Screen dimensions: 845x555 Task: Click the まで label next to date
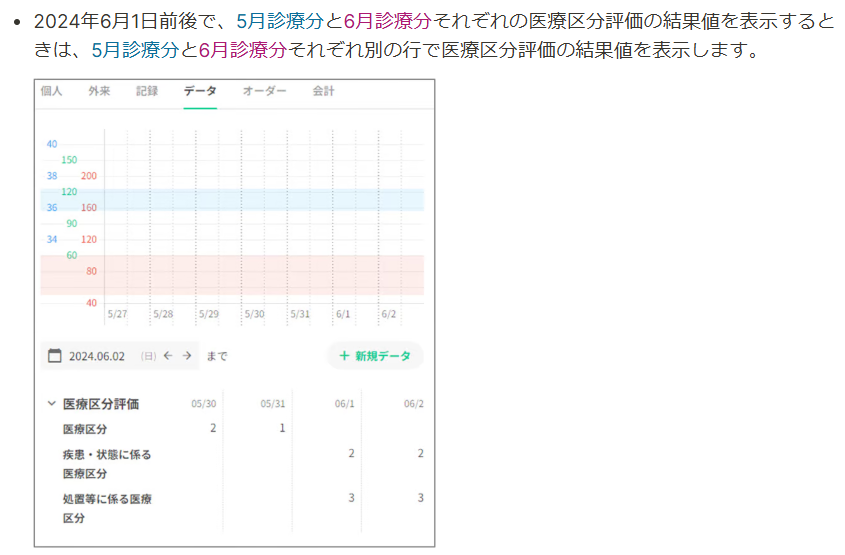point(217,356)
